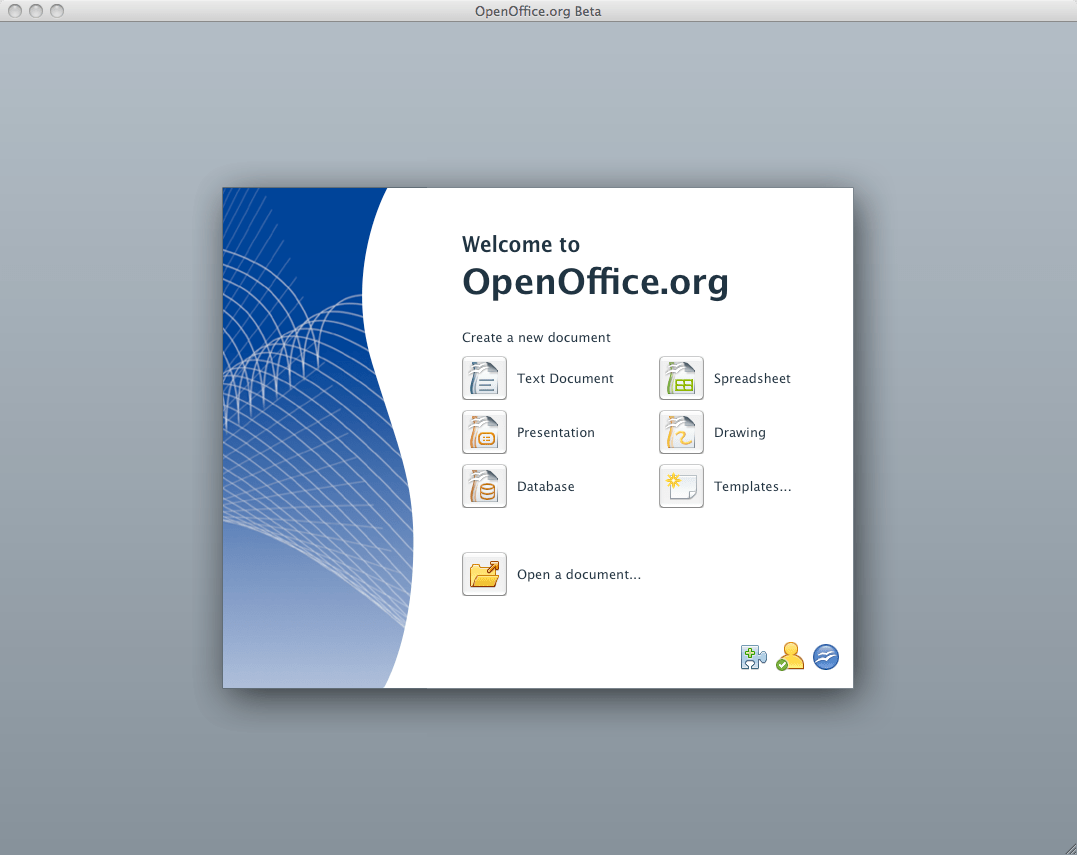Image resolution: width=1077 pixels, height=855 pixels.
Task: Select the "Database" label
Action: [x=545, y=486]
